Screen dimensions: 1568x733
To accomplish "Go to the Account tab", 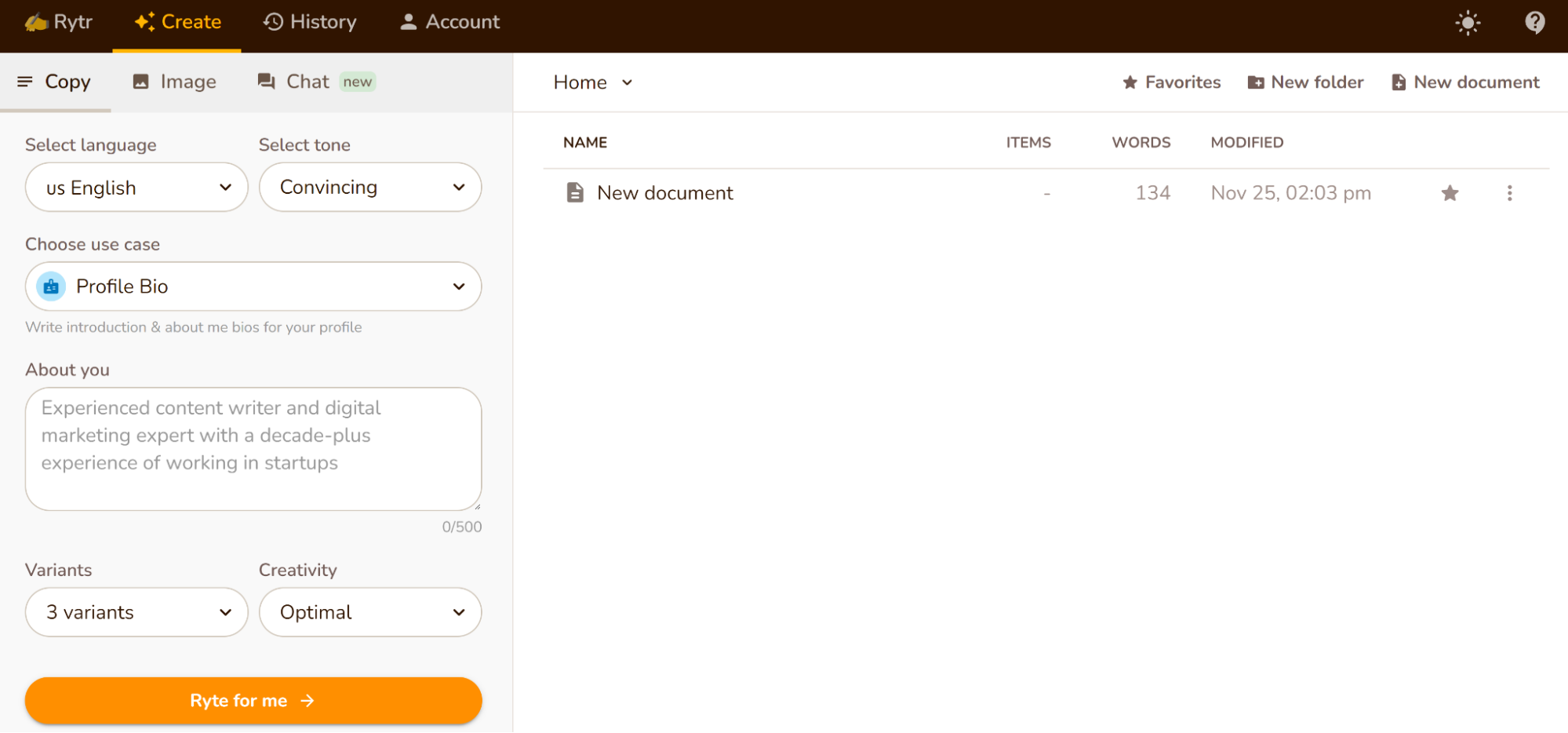I will click(x=449, y=22).
